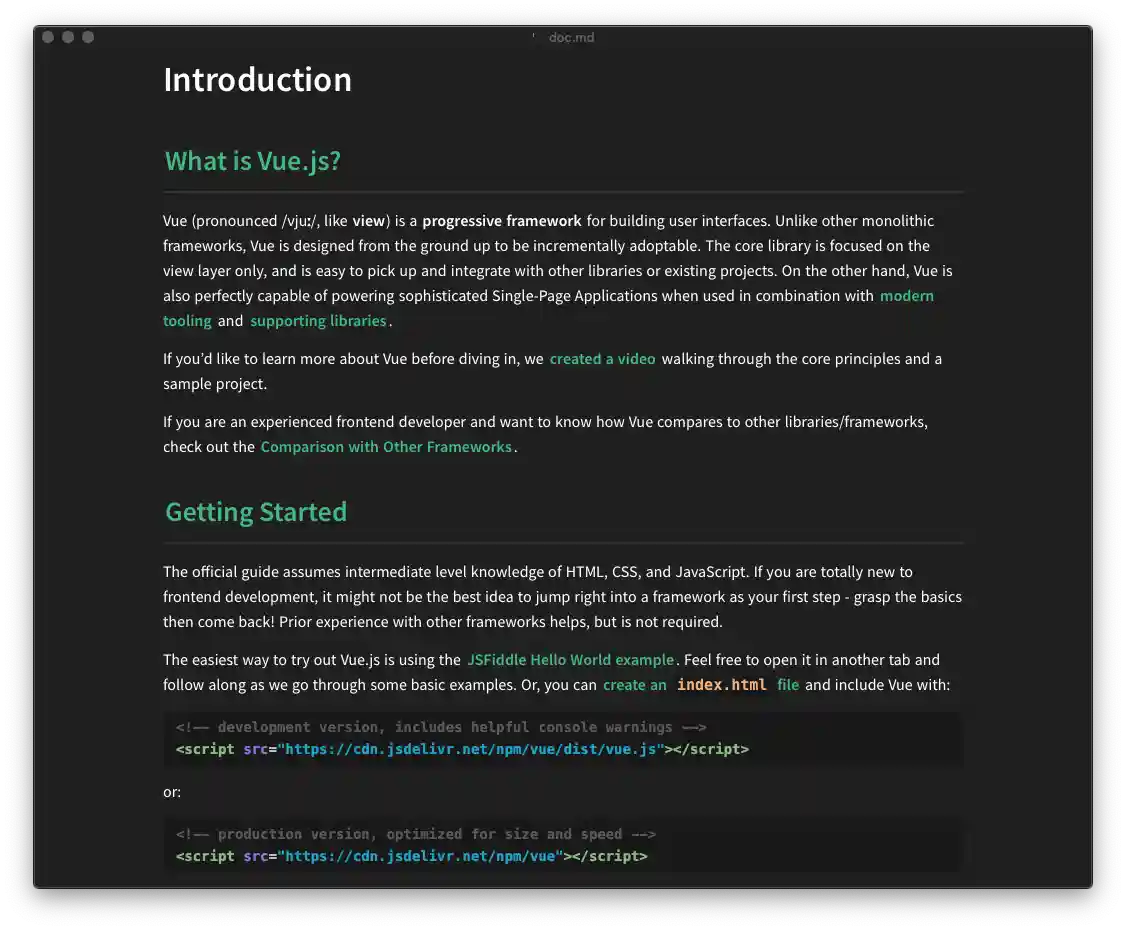Click the production version comment line
This screenshot has width=1126, height=930.
(416, 834)
